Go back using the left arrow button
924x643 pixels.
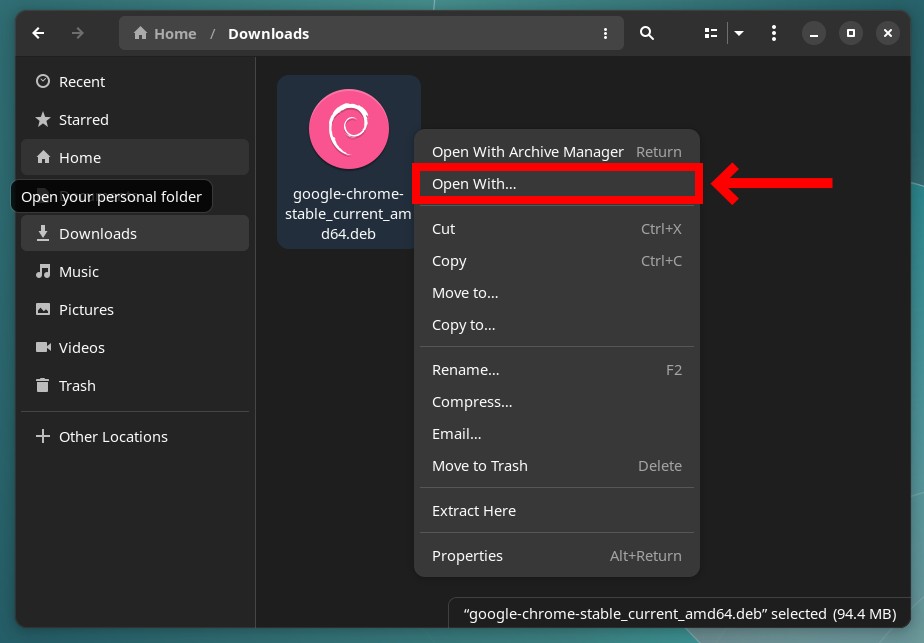(39, 34)
